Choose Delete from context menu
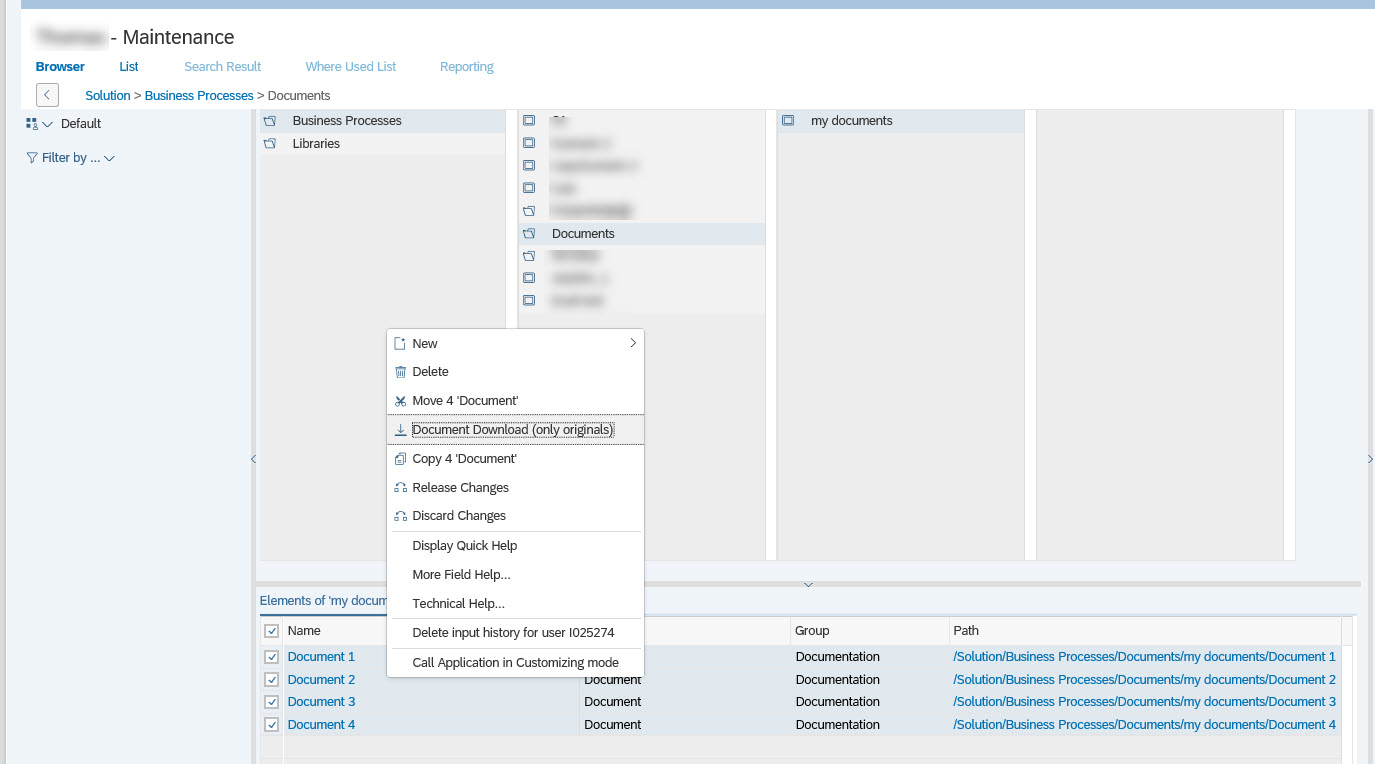Screen dimensions: 1375x764 [x=515, y=371]
